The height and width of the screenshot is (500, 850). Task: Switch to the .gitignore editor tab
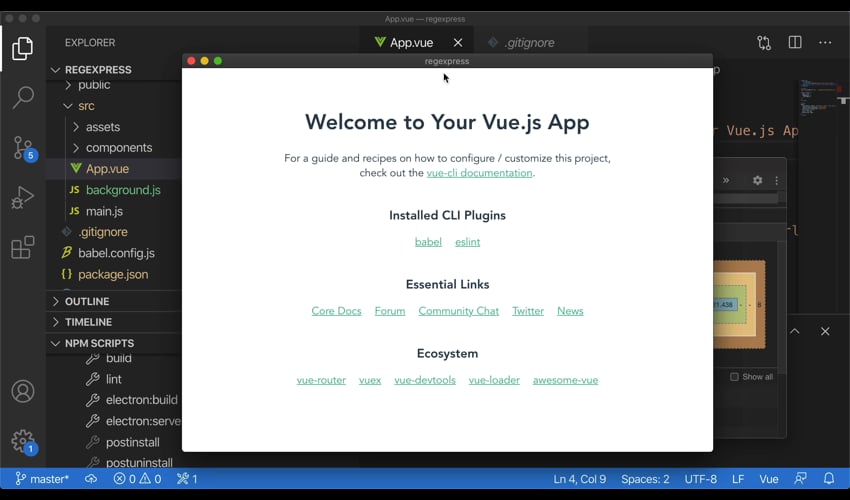tap(529, 42)
